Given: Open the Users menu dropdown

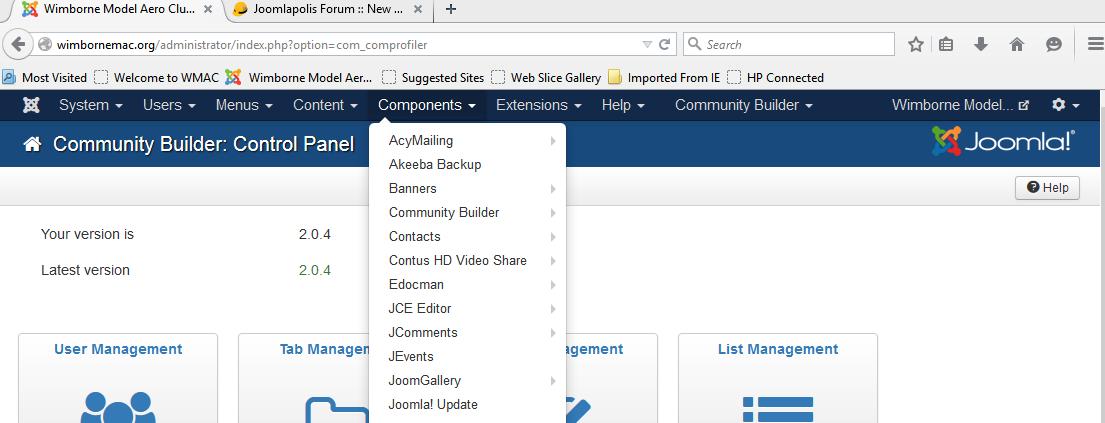Looking at the screenshot, I should pos(169,105).
